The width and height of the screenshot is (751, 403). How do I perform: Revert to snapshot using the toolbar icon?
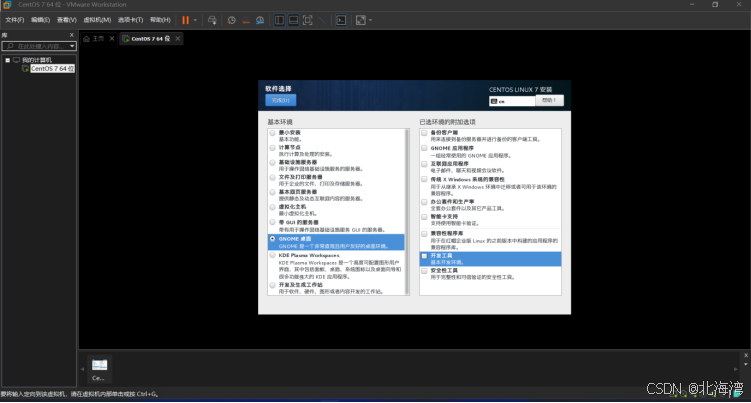(246, 20)
